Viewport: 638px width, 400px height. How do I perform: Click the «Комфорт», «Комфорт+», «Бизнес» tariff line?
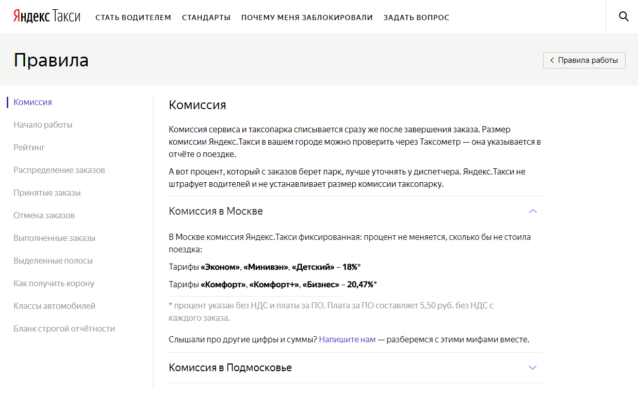click(x=273, y=285)
